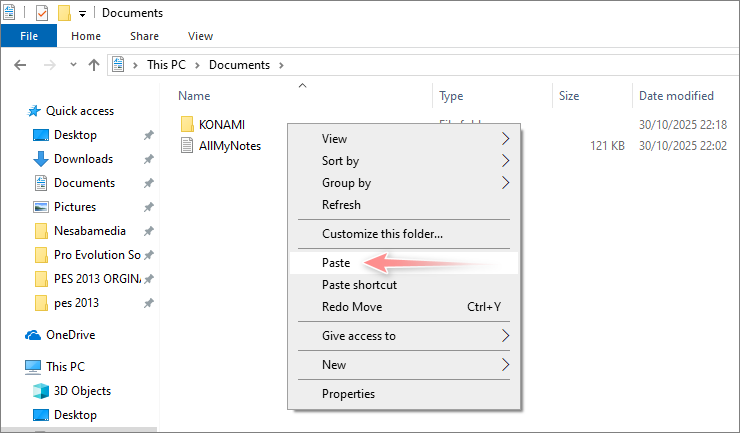Click the Forward navigation arrow

click(x=49, y=65)
